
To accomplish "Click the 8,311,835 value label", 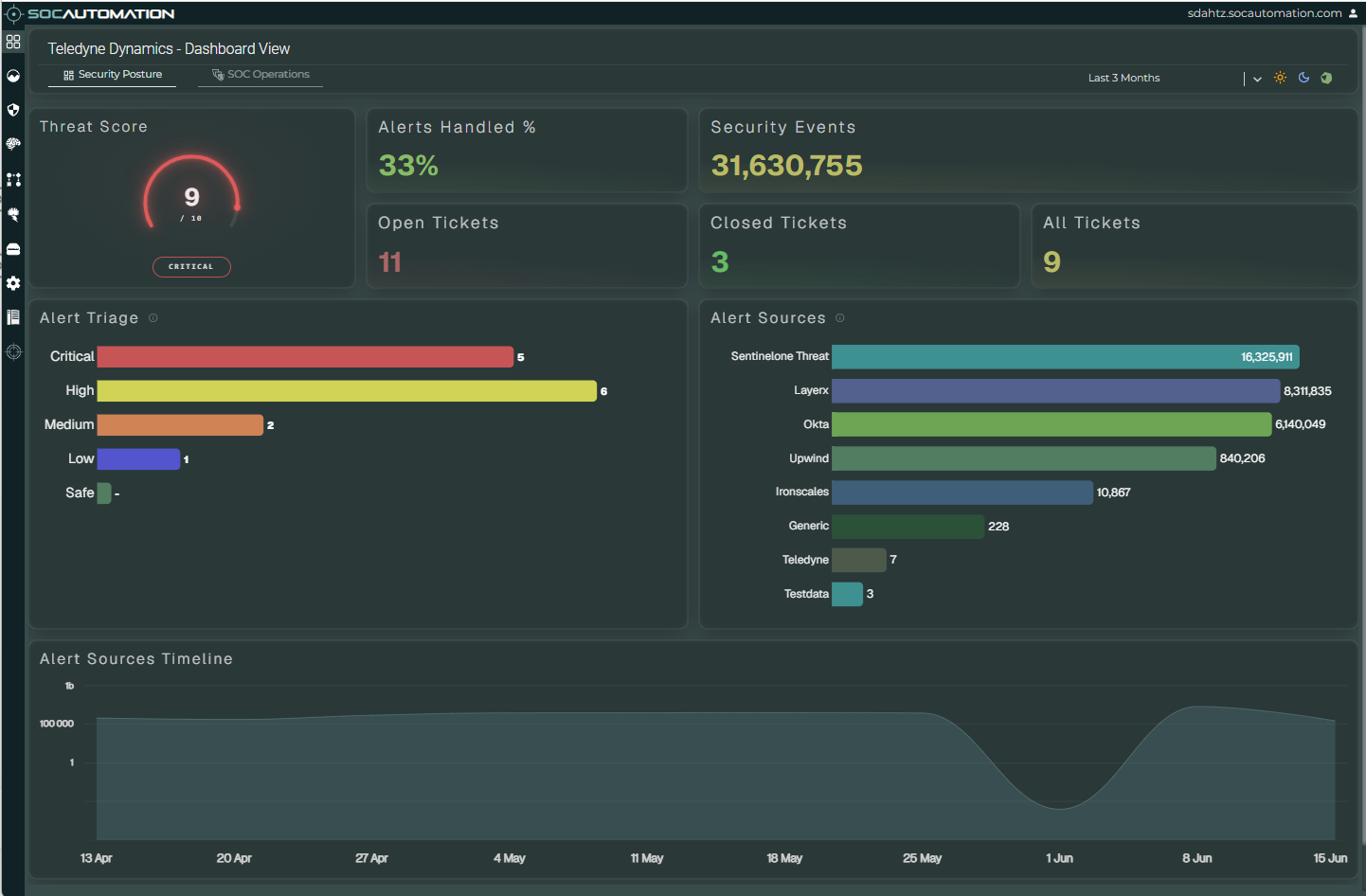I will [x=1307, y=391].
